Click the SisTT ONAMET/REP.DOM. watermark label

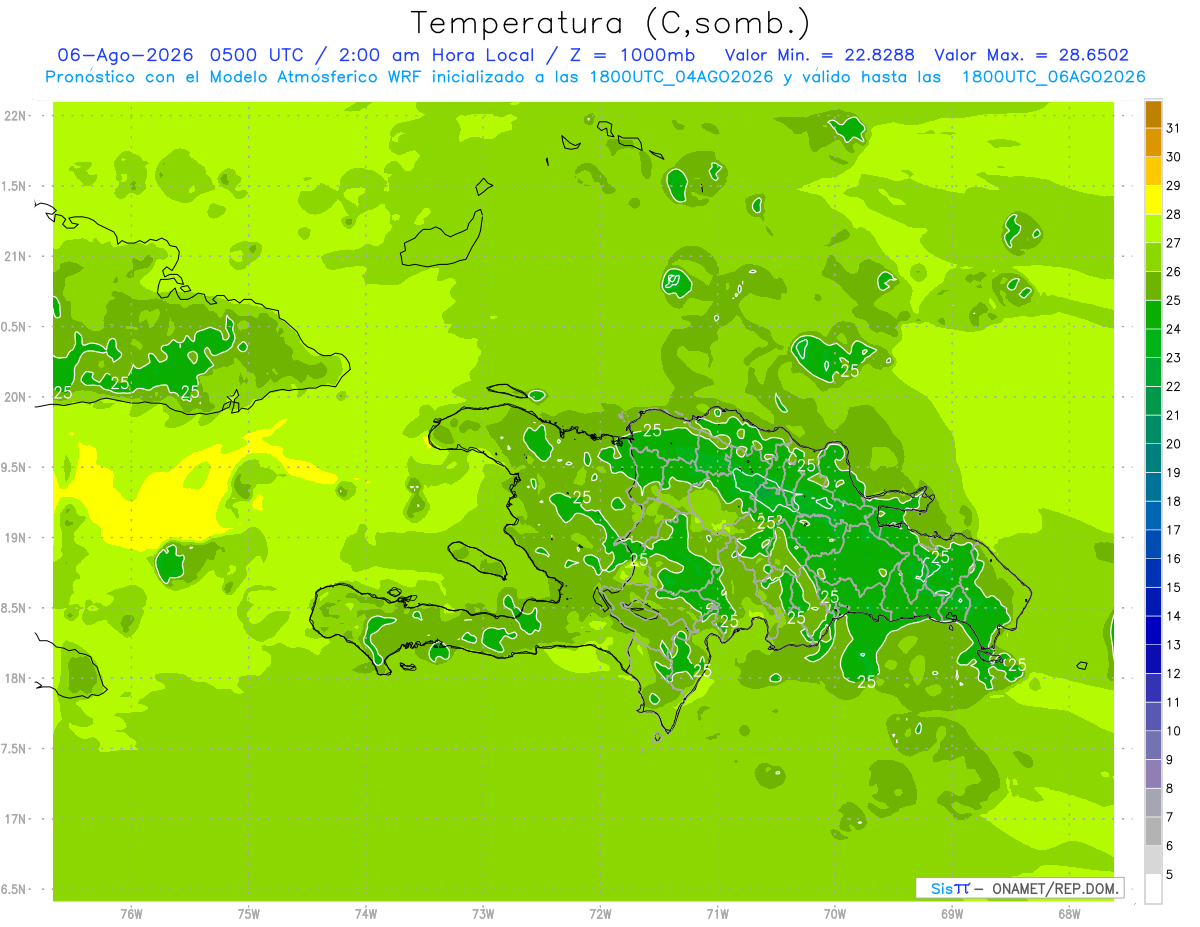tap(1019, 888)
